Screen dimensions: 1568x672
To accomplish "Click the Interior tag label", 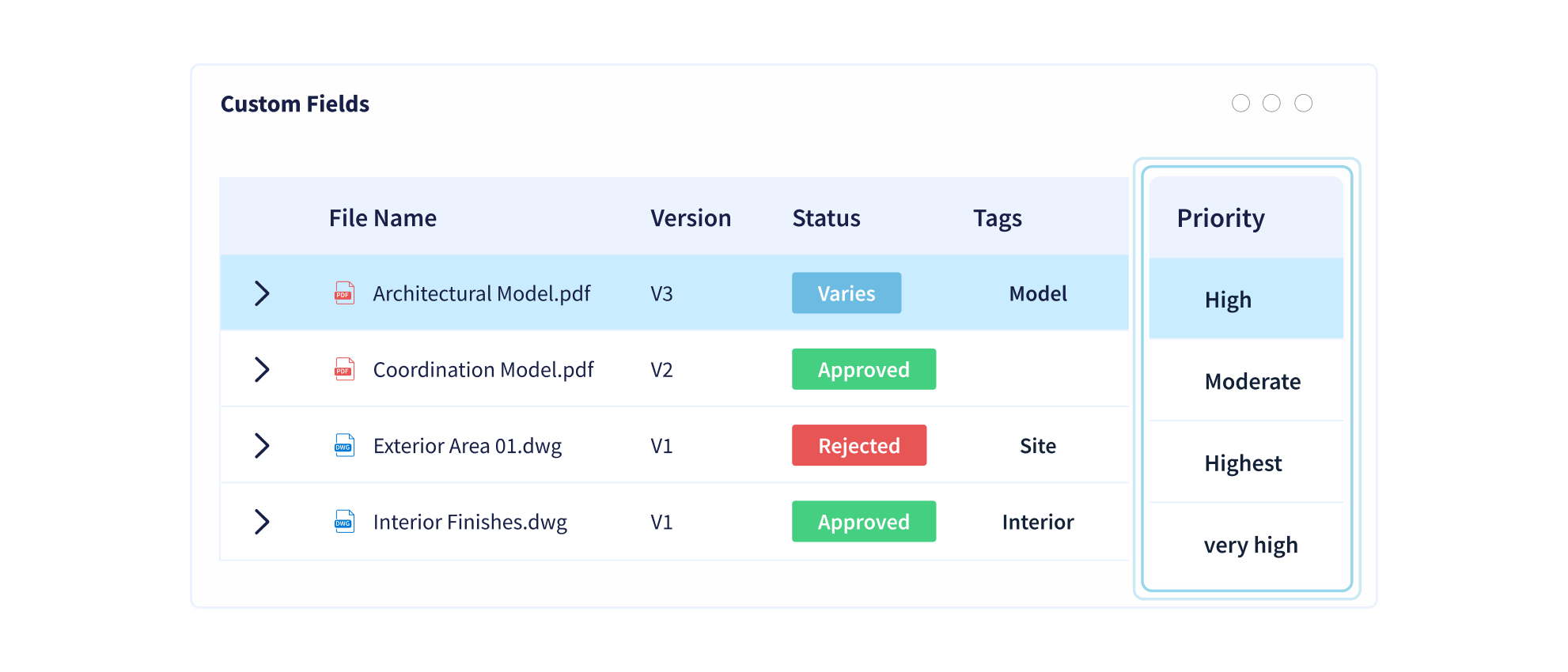I will [1038, 522].
